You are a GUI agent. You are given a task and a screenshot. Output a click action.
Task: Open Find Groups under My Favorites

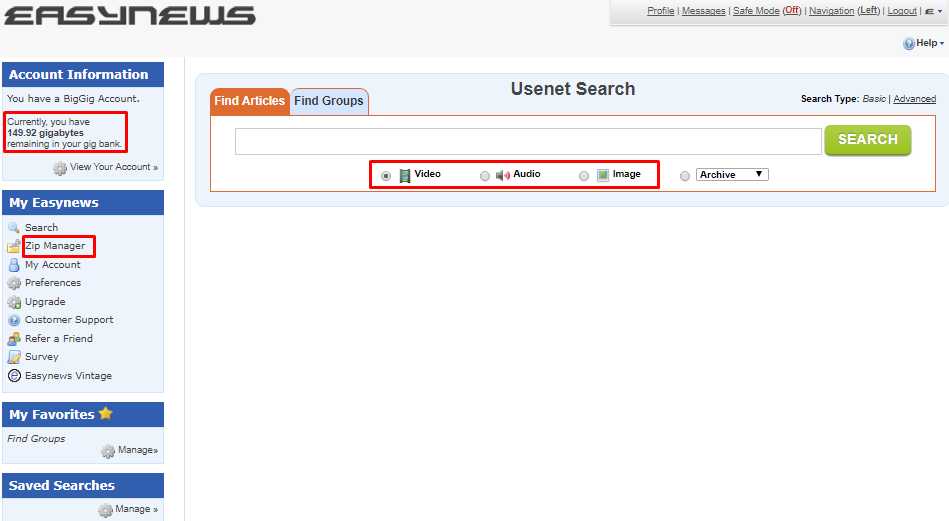click(x=36, y=438)
